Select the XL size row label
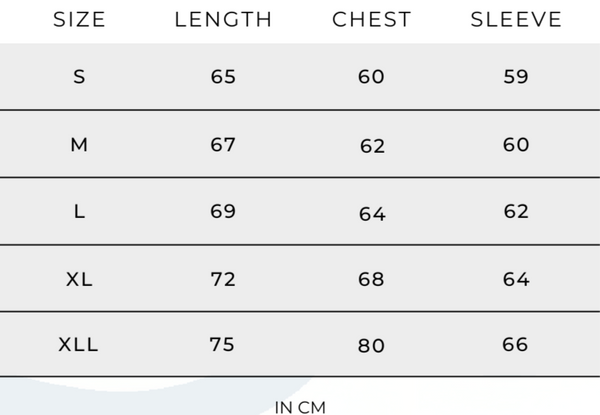The width and height of the screenshot is (600, 415). (79, 279)
